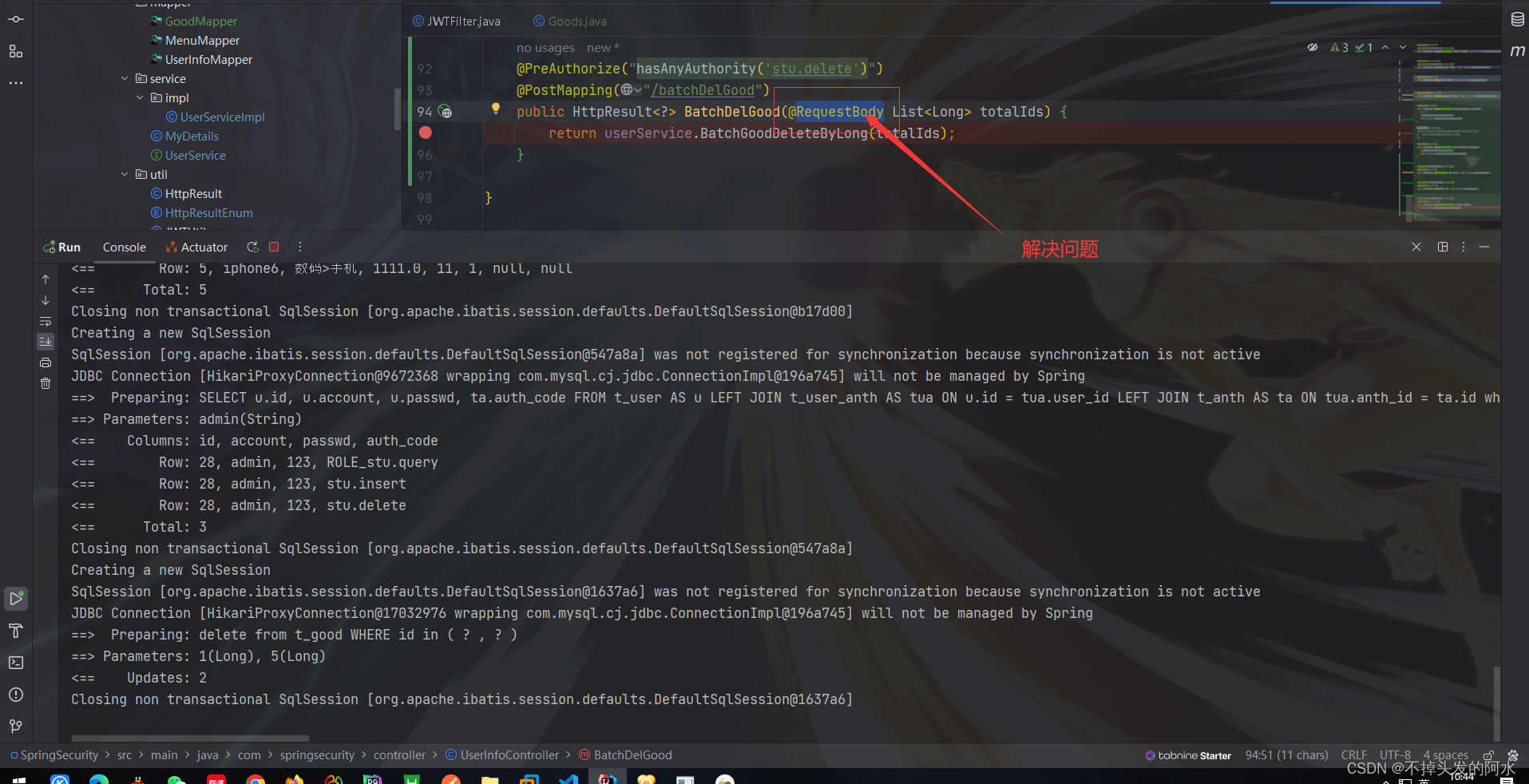Collapse the impl folder

point(141,97)
